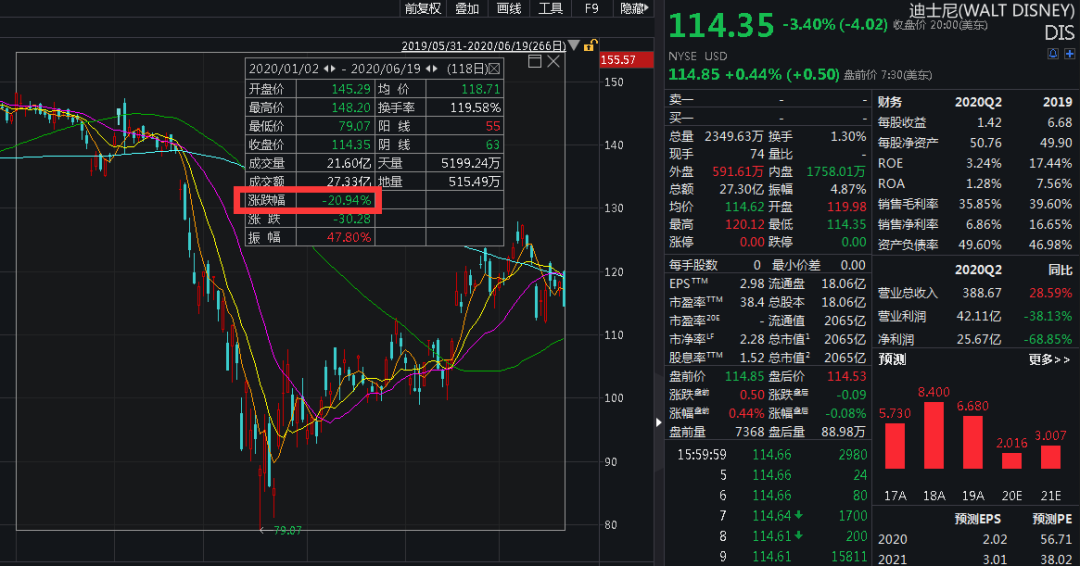Click the 隐藏 hide panel button

tap(632, 9)
